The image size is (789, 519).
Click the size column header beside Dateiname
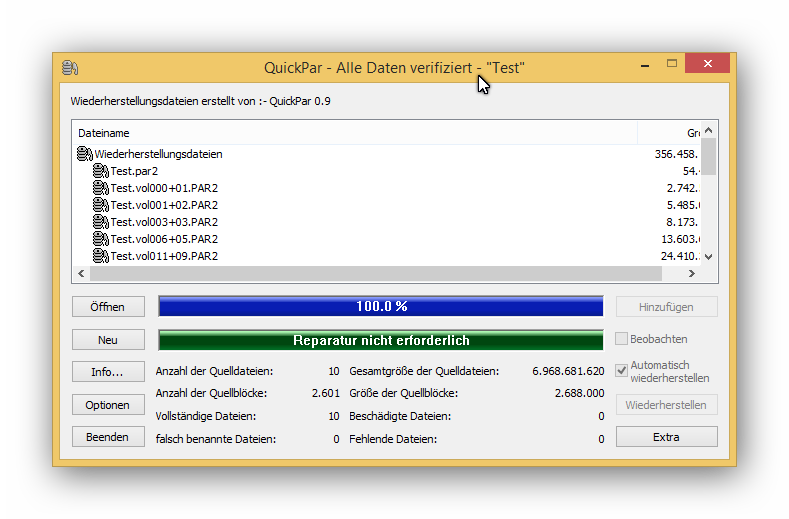click(x=669, y=133)
